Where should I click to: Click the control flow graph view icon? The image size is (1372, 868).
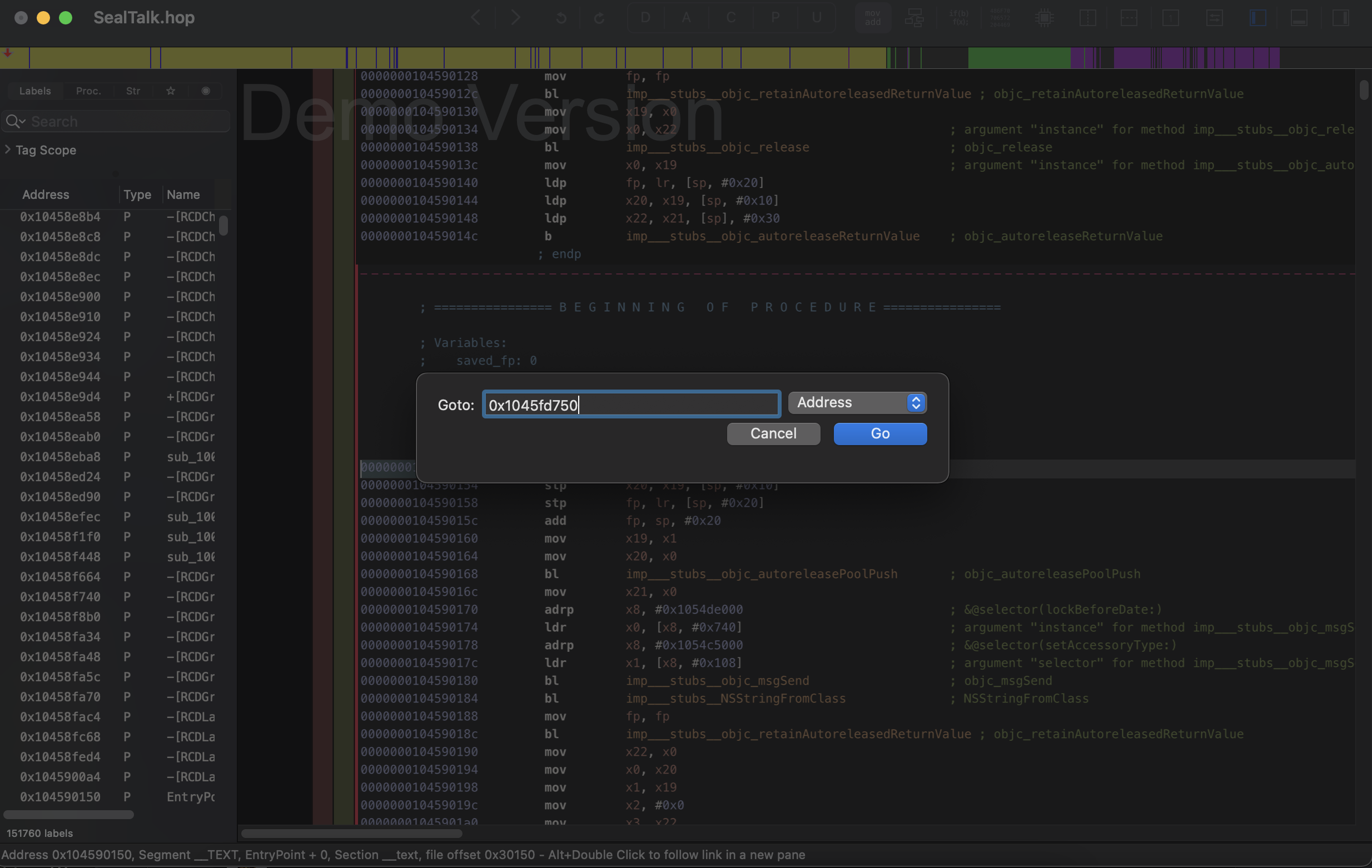pyautogui.click(x=914, y=18)
